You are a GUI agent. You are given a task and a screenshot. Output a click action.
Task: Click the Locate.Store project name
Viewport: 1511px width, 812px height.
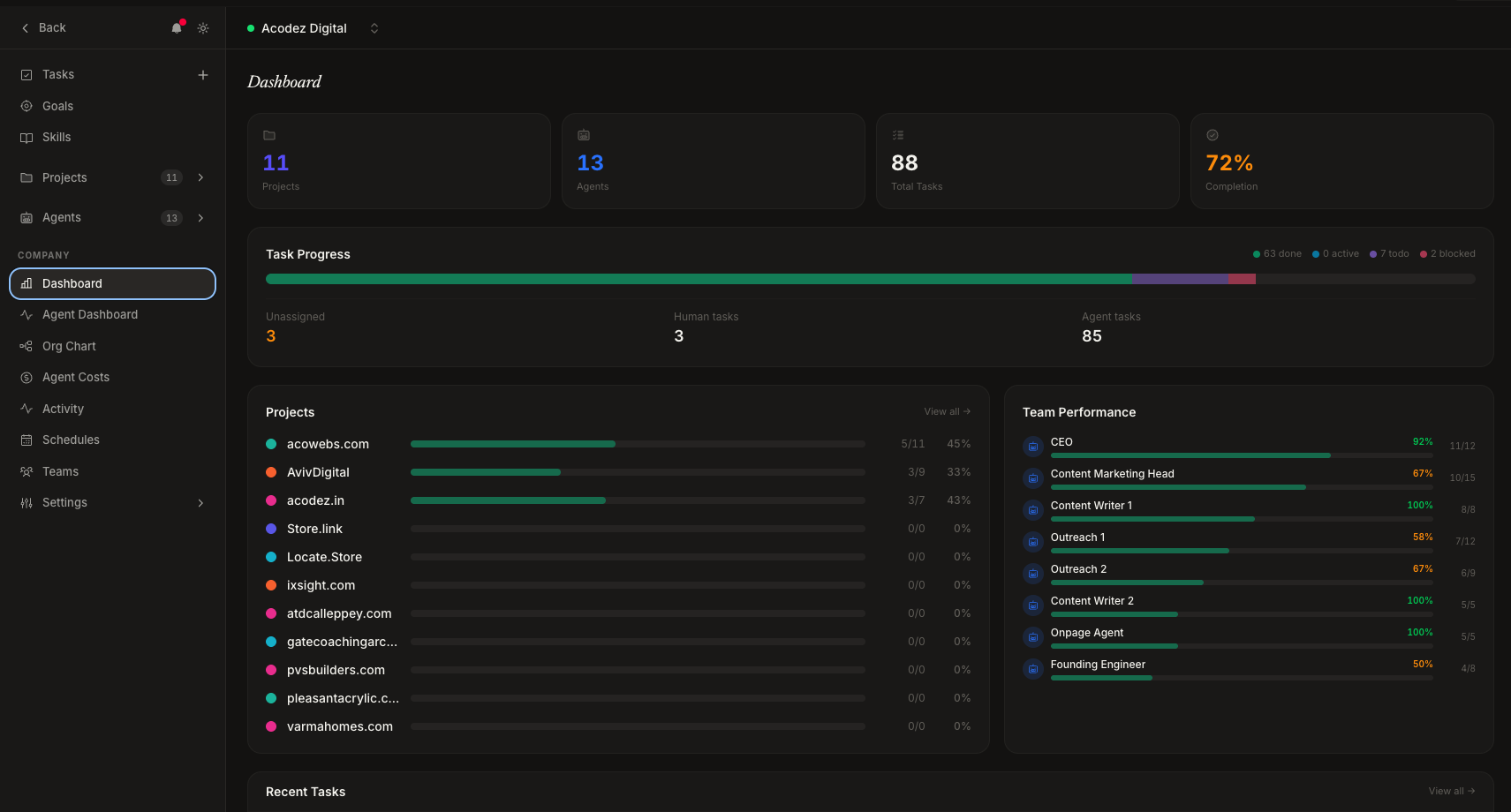(324, 557)
